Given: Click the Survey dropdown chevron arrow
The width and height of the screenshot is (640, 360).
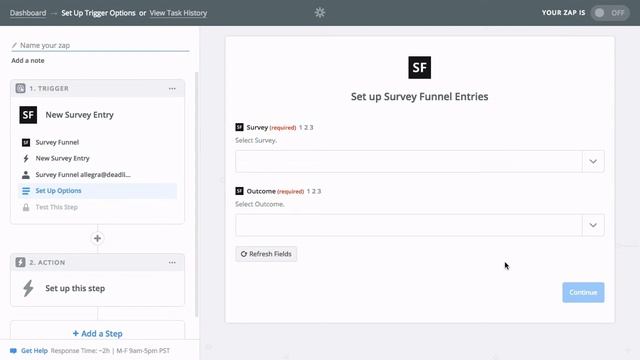Looking at the screenshot, I should (593, 161).
